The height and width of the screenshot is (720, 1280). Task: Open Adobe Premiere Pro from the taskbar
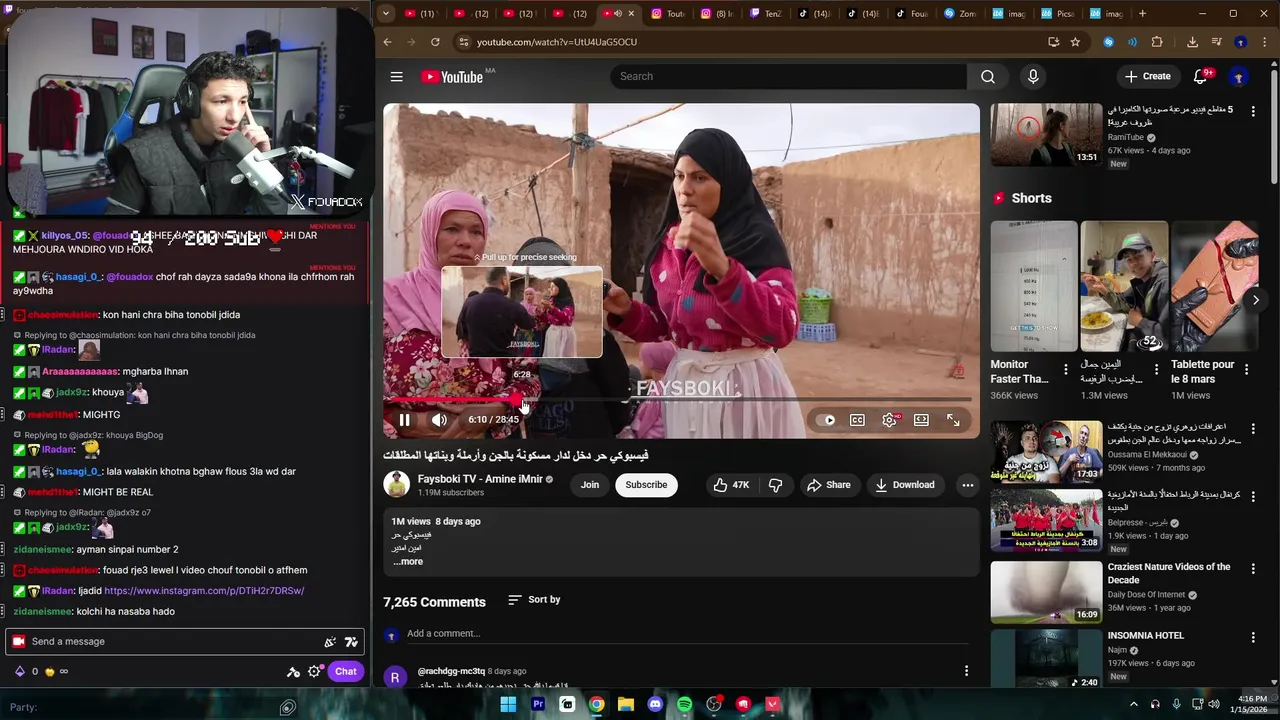coord(538,705)
